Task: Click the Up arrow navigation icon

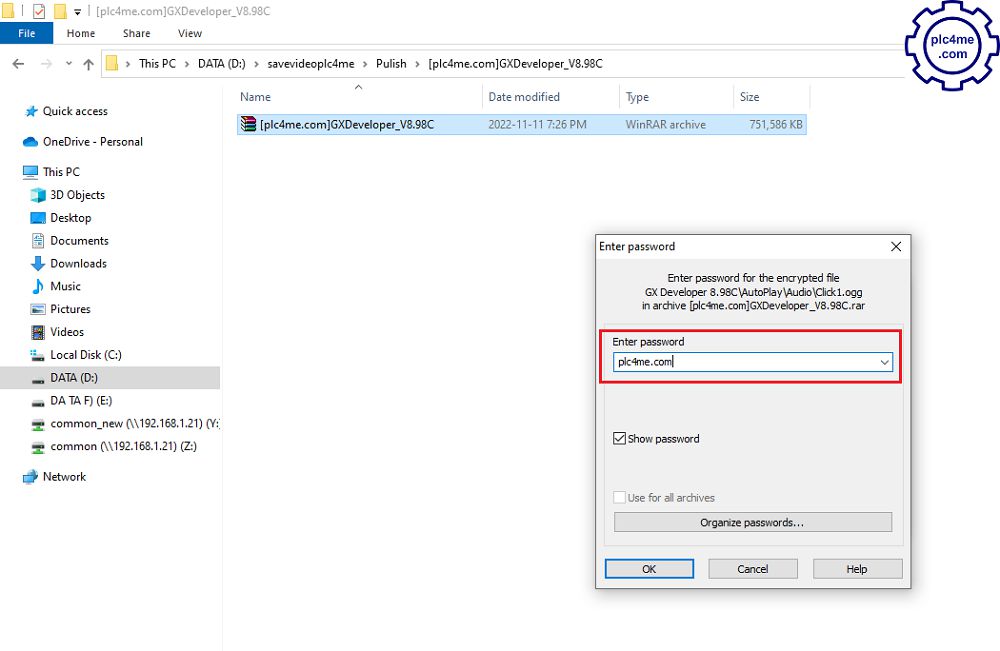Action: click(x=89, y=64)
